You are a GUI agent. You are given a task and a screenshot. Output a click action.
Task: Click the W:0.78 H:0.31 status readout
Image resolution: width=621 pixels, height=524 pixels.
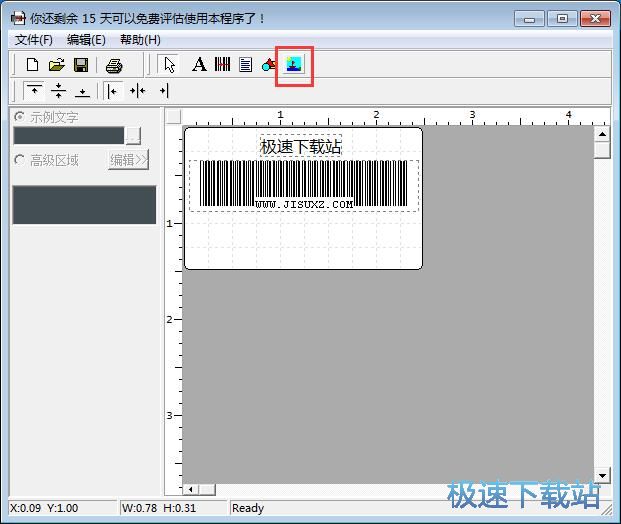pyautogui.click(x=159, y=508)
